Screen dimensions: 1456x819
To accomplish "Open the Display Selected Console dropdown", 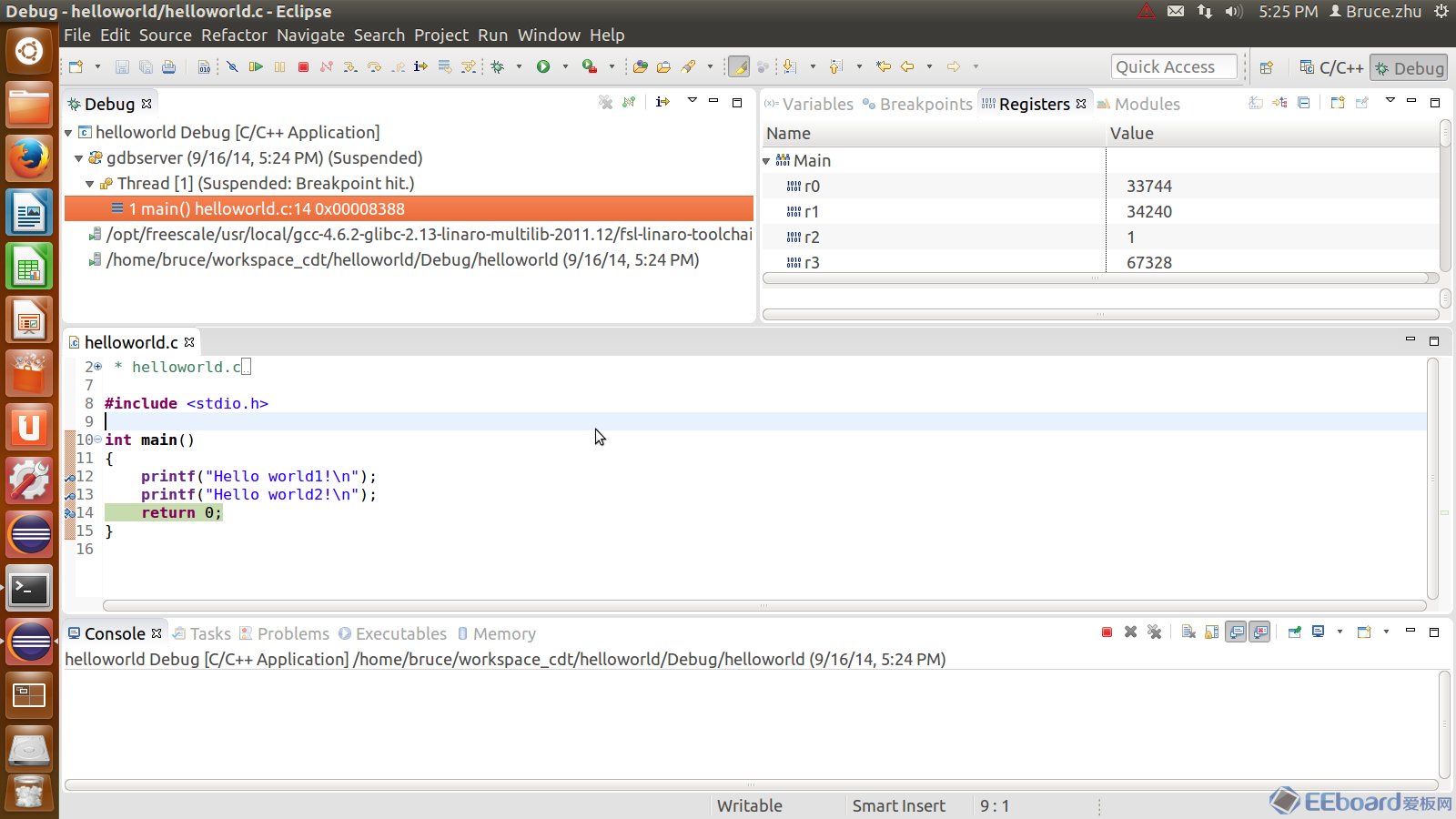I will point(1340,632).
